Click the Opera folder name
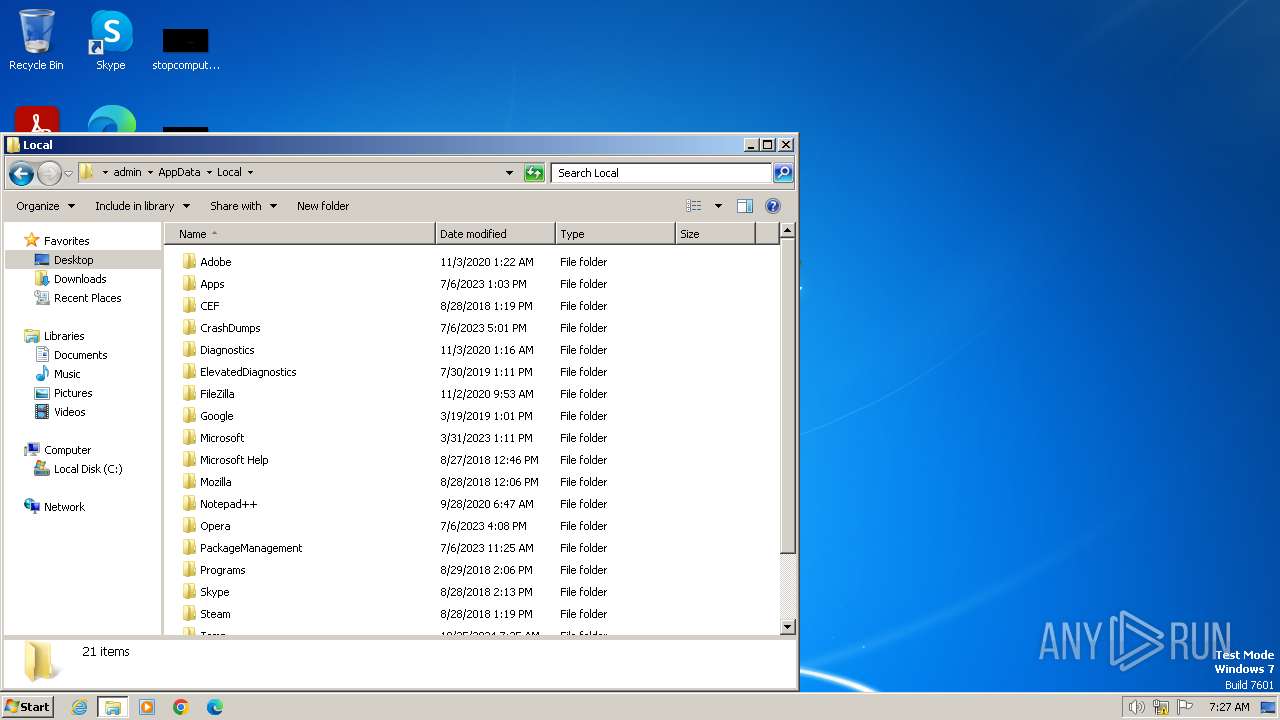Viewport: 1280px width, 720px height. 215,526
